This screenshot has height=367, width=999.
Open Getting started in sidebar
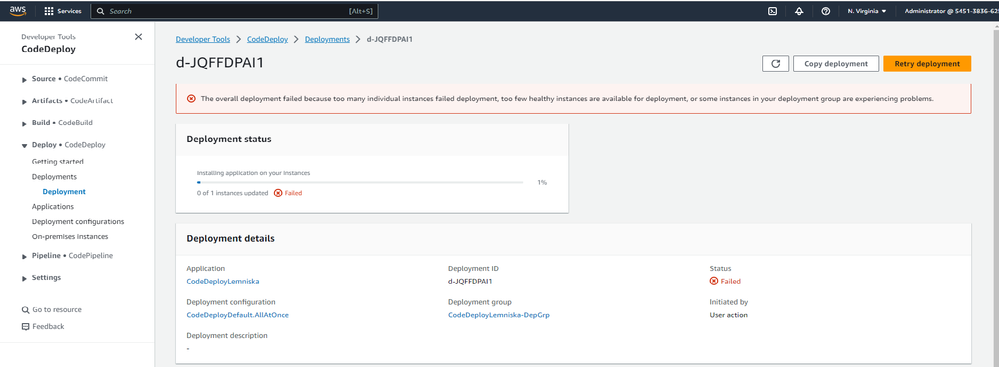[57, 162]
